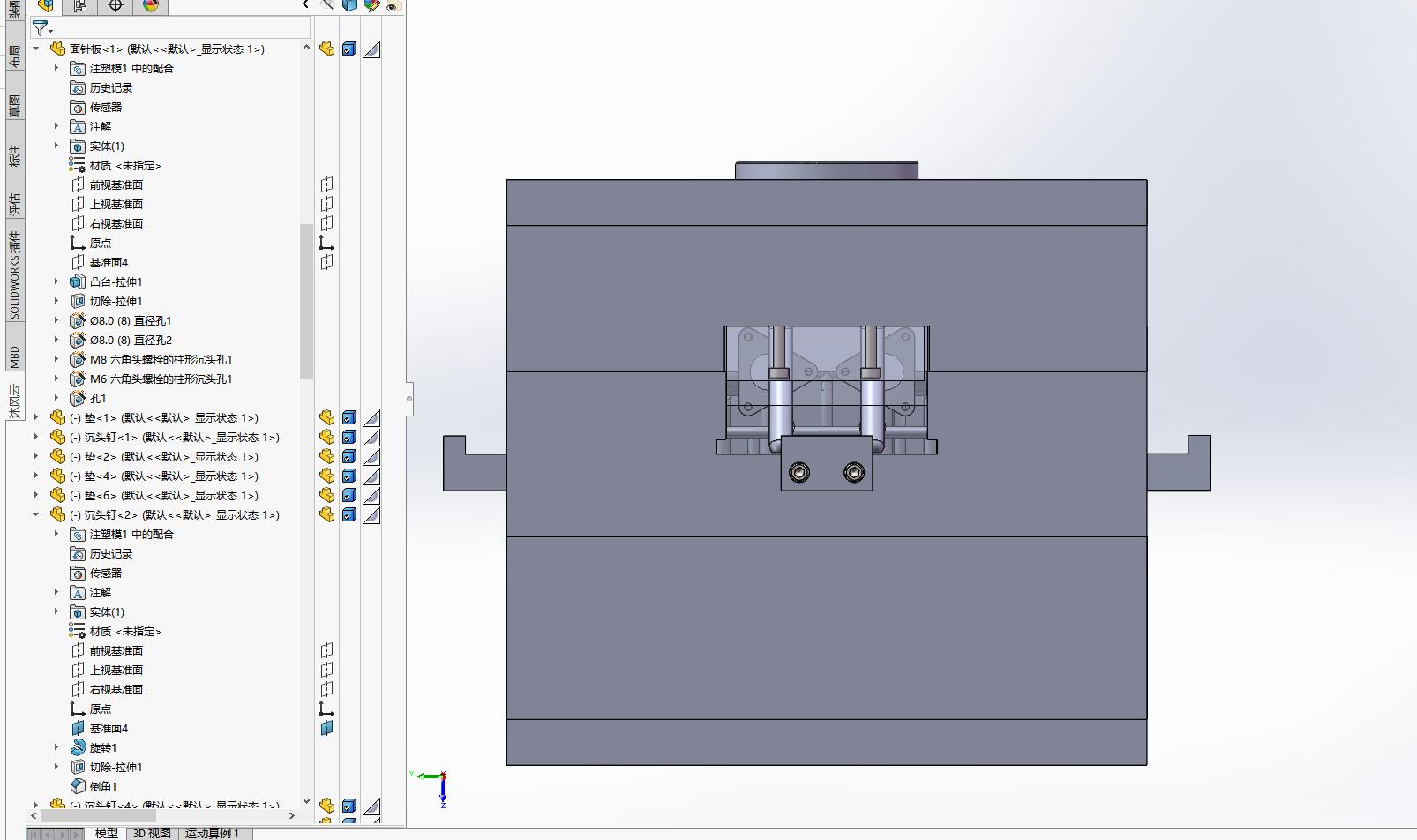Expand the 旋转1 feature node
1417x840 pixels.
pyautogui.click(x=56, y=747)
